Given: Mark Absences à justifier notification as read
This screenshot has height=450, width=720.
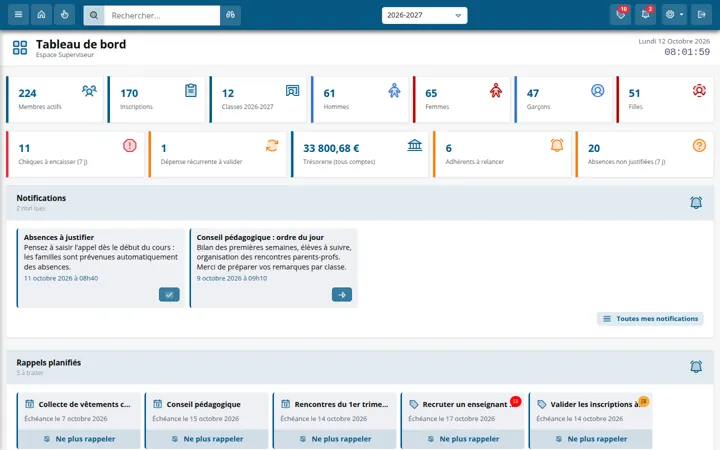Looking at the screenshot, I should [169, 294].
